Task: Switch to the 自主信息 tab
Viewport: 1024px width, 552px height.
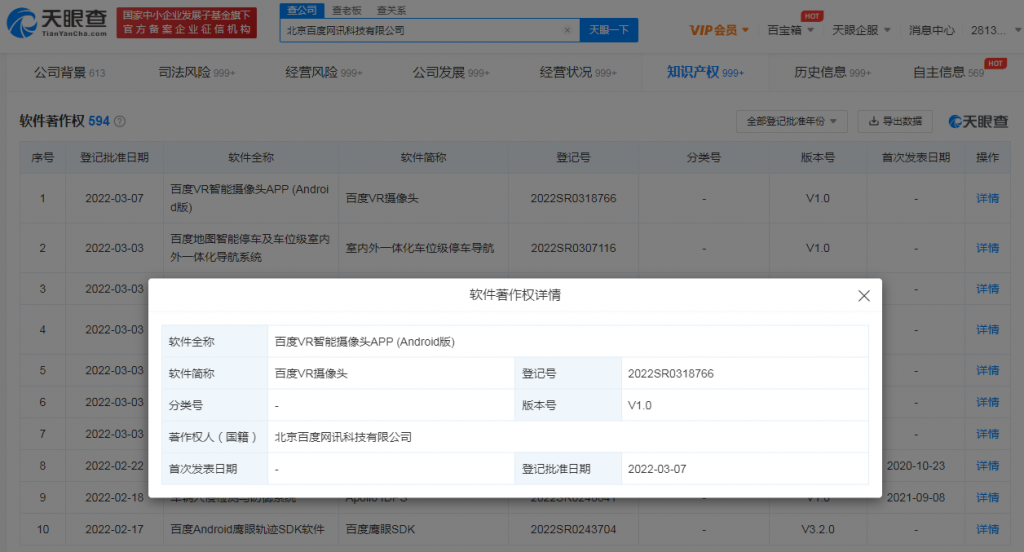Action: click(948, 73)
